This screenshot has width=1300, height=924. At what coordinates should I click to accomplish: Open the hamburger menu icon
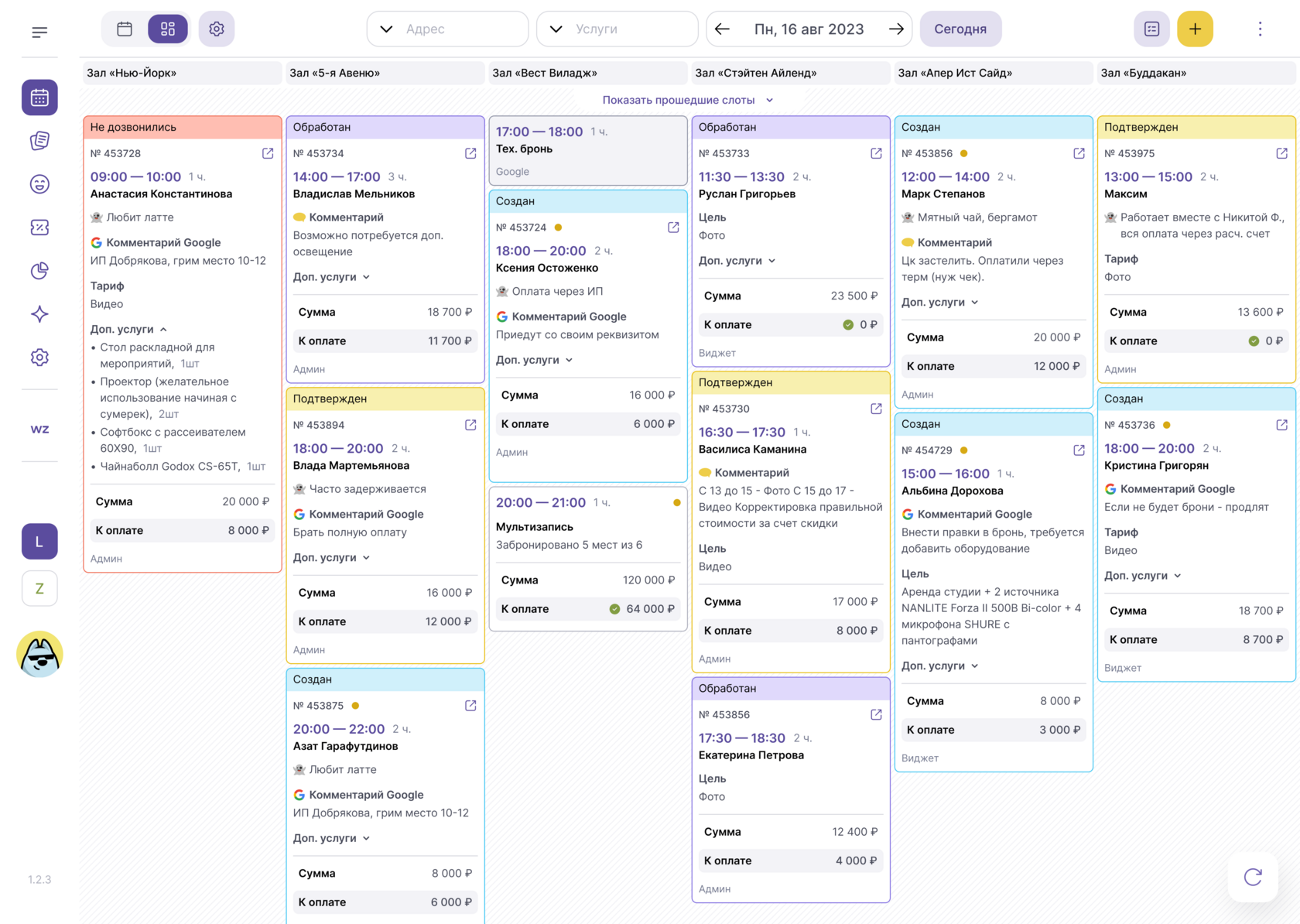pyautogui.click(x=39, y=32)
